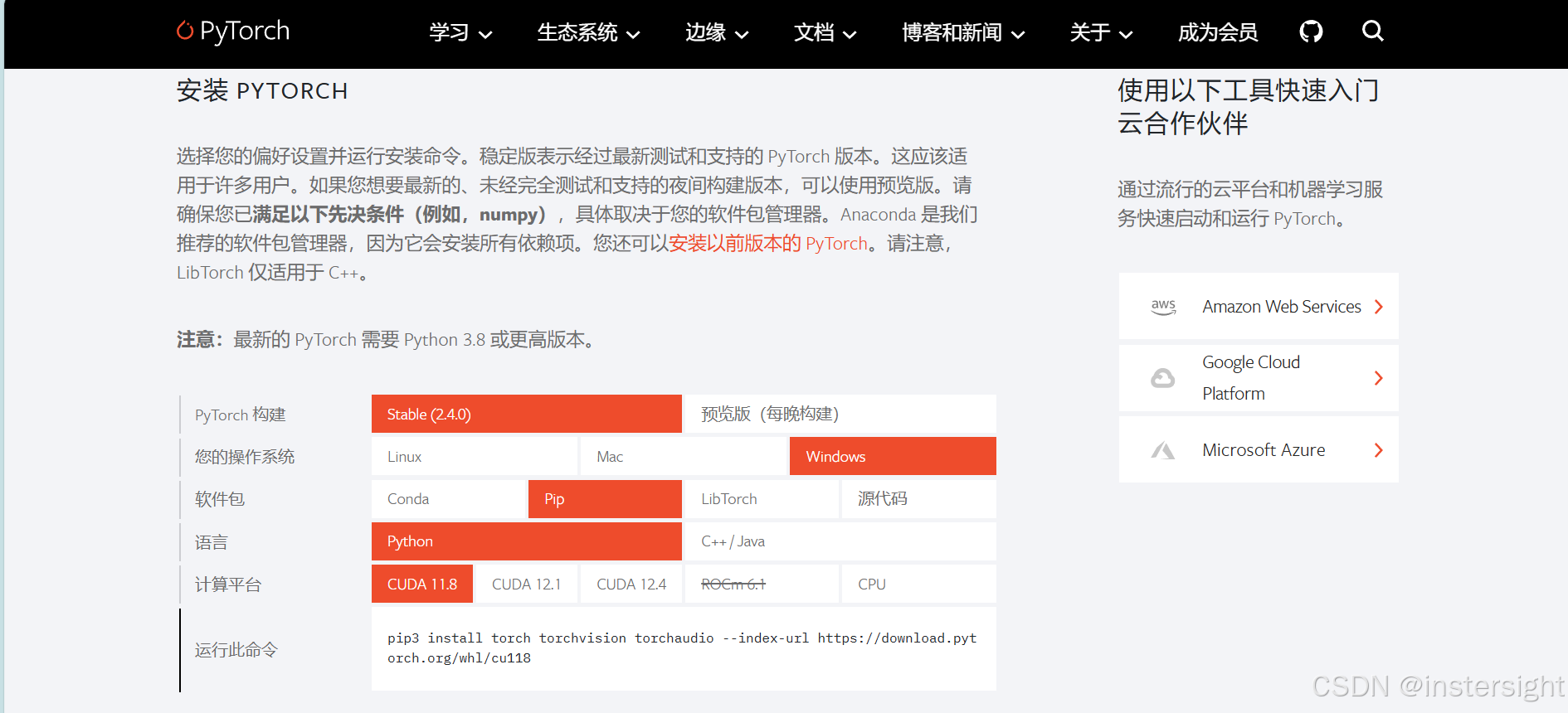This screenshot has width=1568, height=713.
Task: Click the 运行此命令 row label
Action: pyautogui.click(x=236, y=650)
